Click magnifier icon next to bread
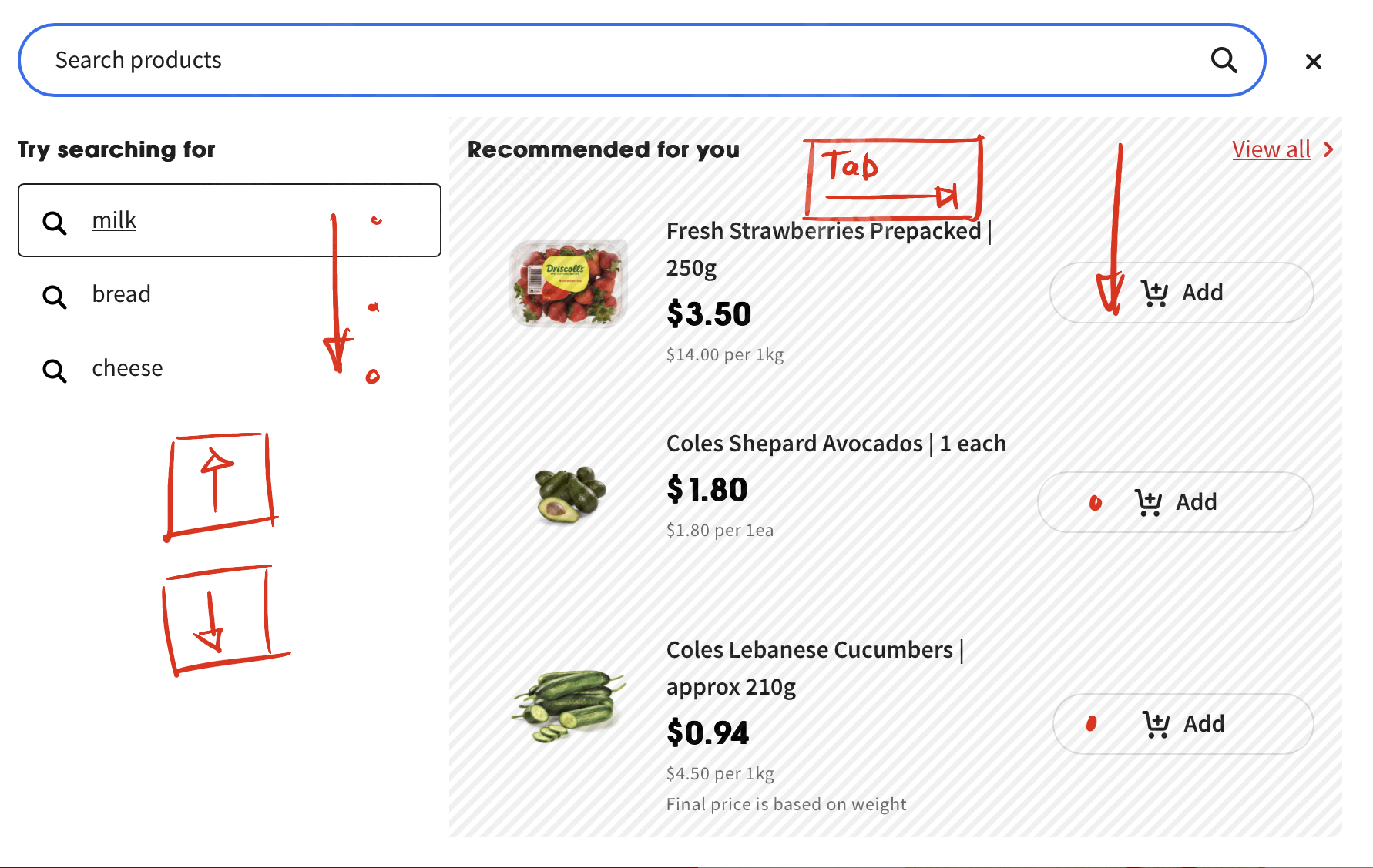 [x=55, y=297]
